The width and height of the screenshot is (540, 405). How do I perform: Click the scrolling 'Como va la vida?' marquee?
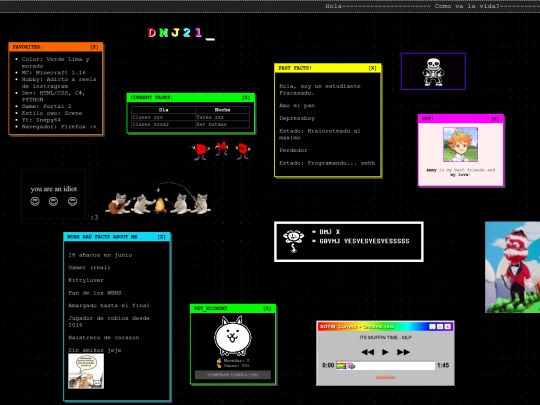tap(467, 6)
